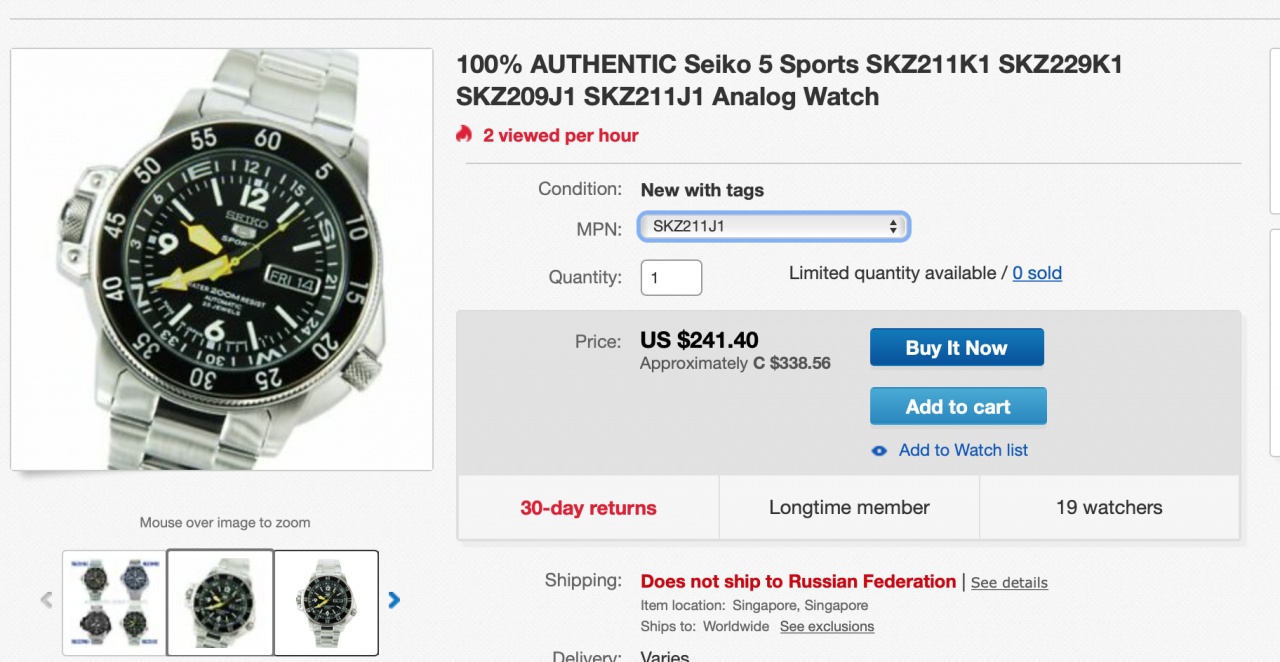Click the Add to cart button
1280x662 pixels.
957,407
